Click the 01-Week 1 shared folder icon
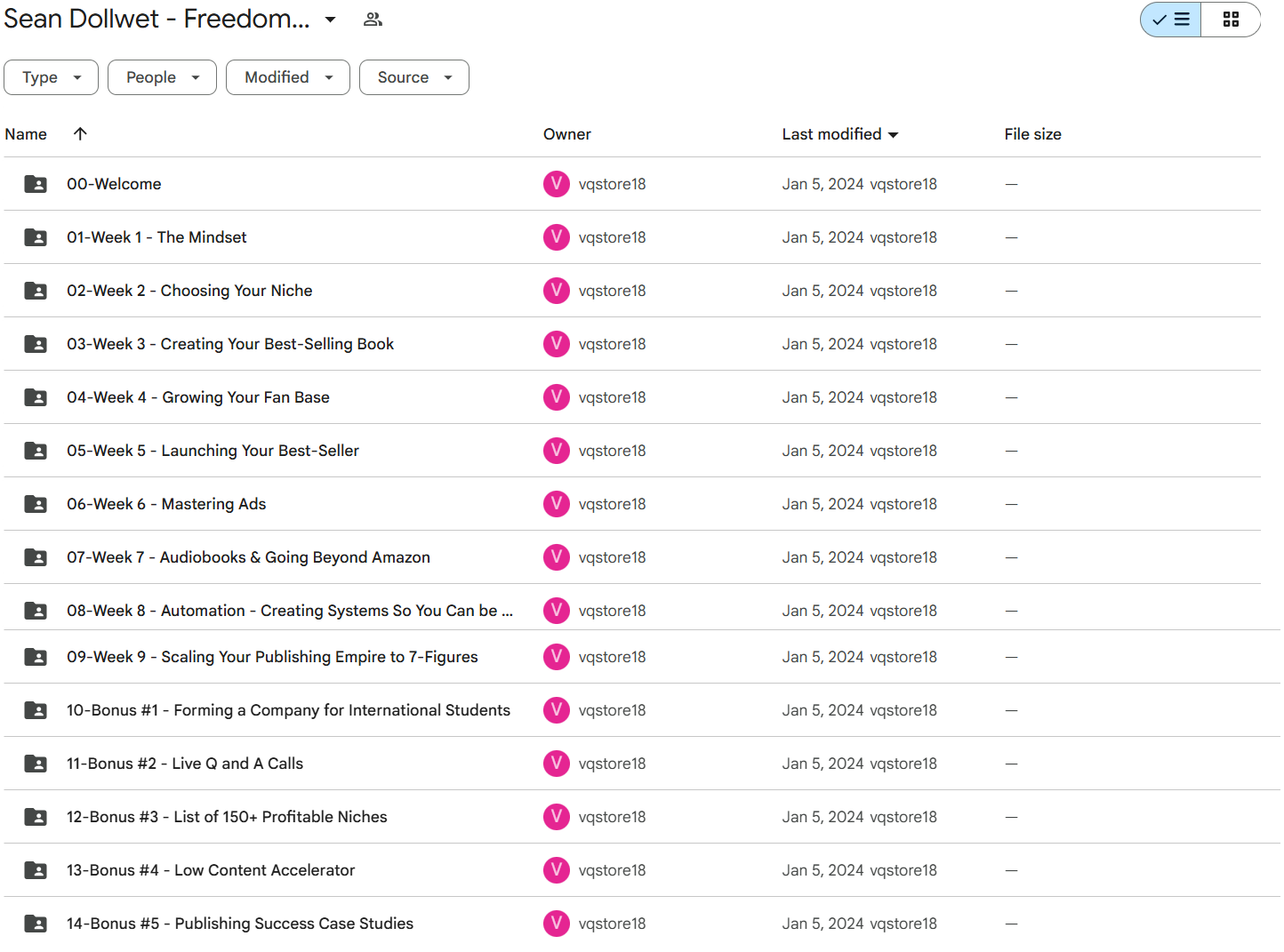 click(36, 237)
